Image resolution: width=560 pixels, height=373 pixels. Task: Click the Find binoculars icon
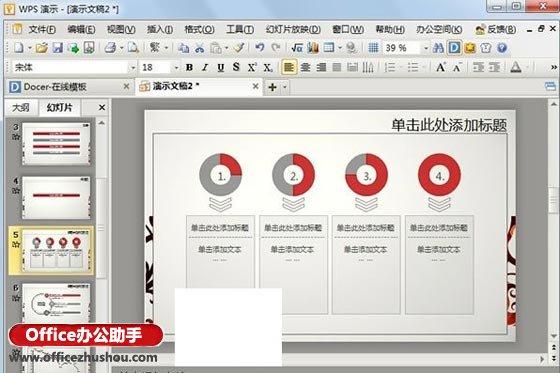pyautogui.click(x=438, y=48)
